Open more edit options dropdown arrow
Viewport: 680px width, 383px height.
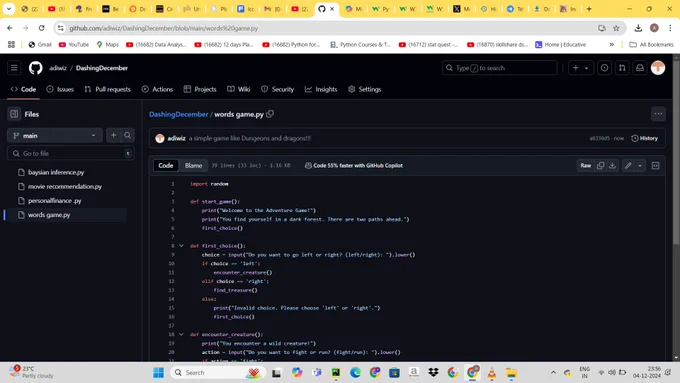[x=640, y=165]
